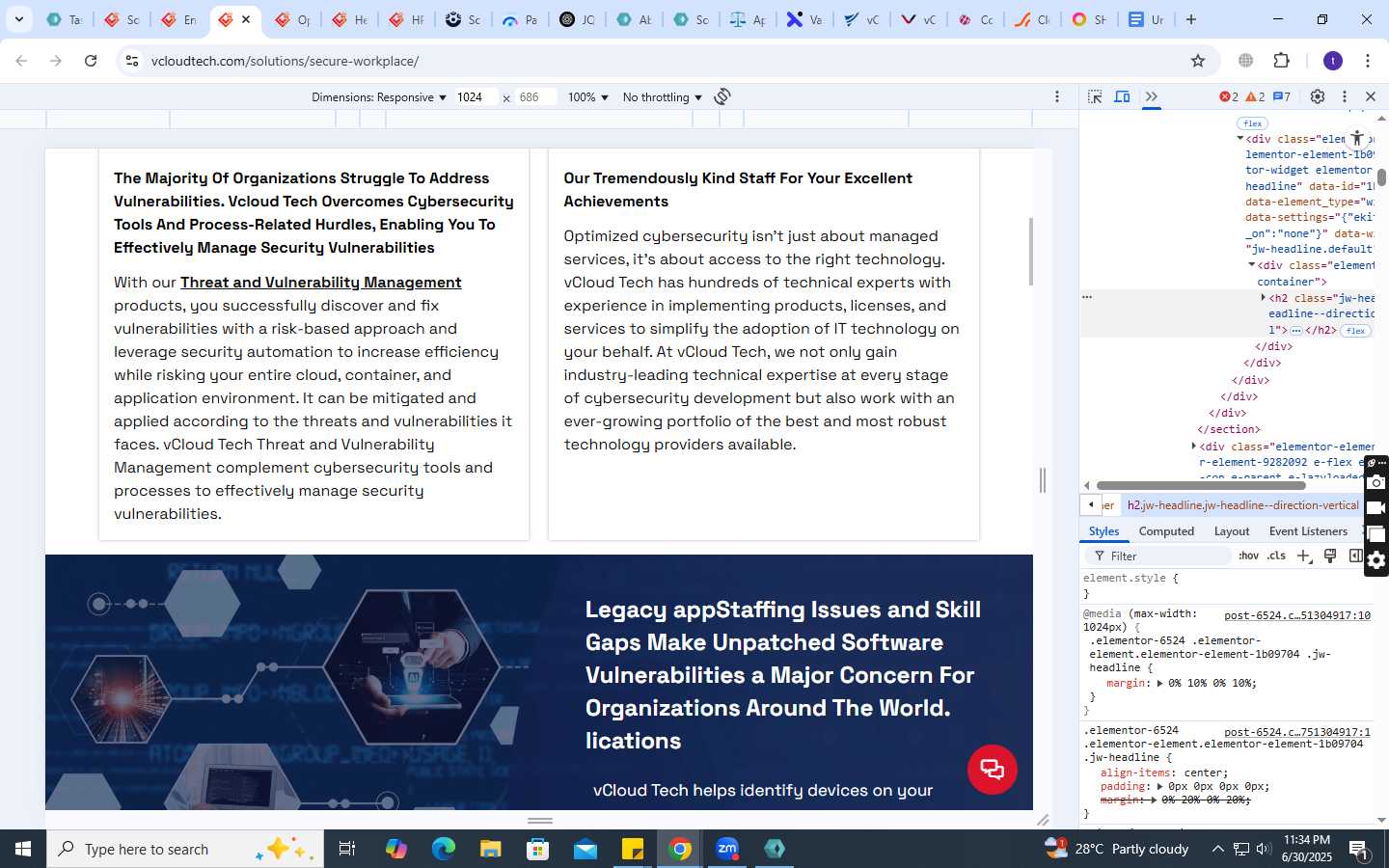
Task: Open the 100% zoom dropdown
Action: pyautogui.click(x=588, y=97)
